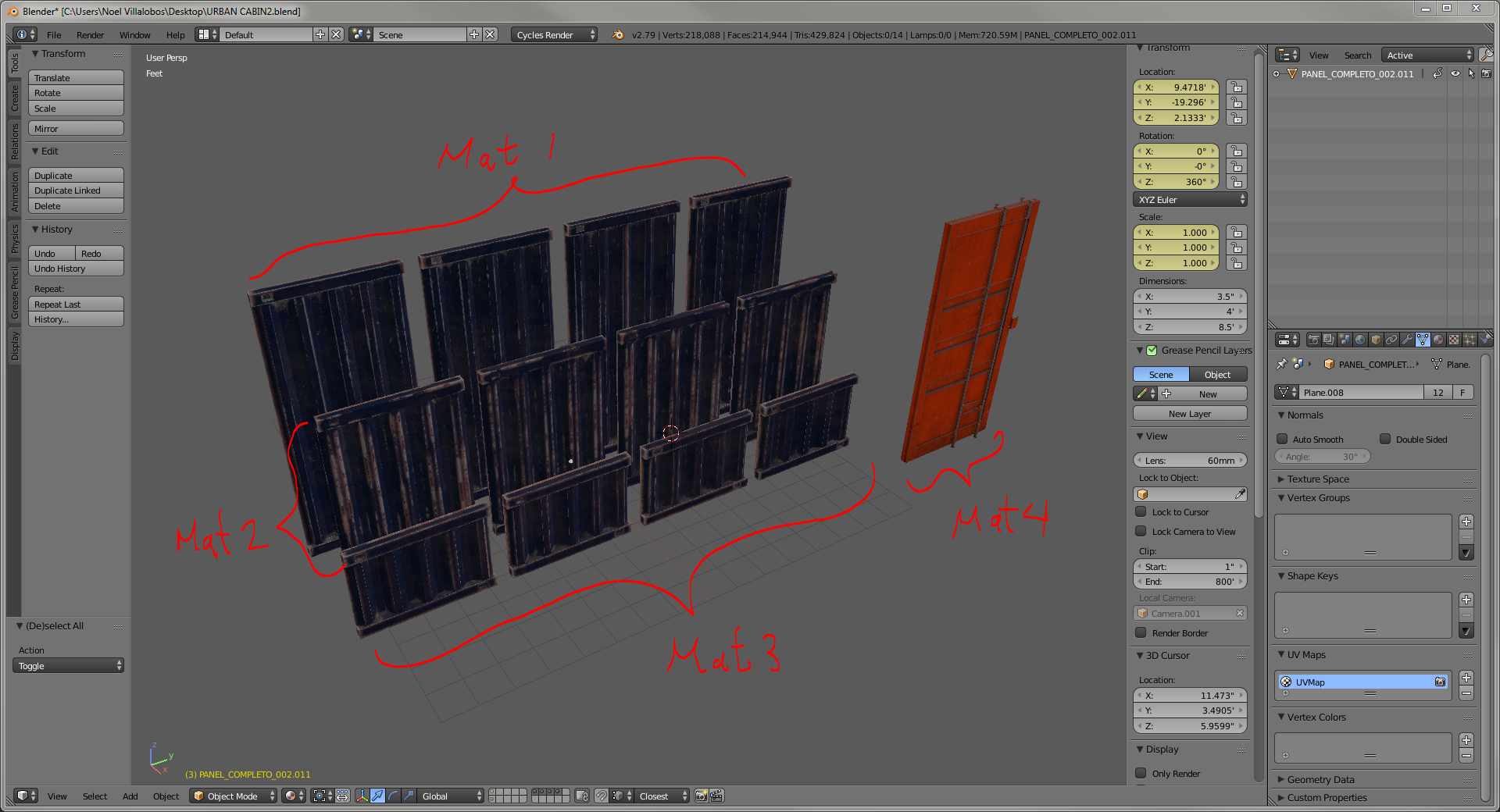
Task: Open the Particles properties tab (sparkles icon)
Action: pyautogui.click(x=1470, y=340)
